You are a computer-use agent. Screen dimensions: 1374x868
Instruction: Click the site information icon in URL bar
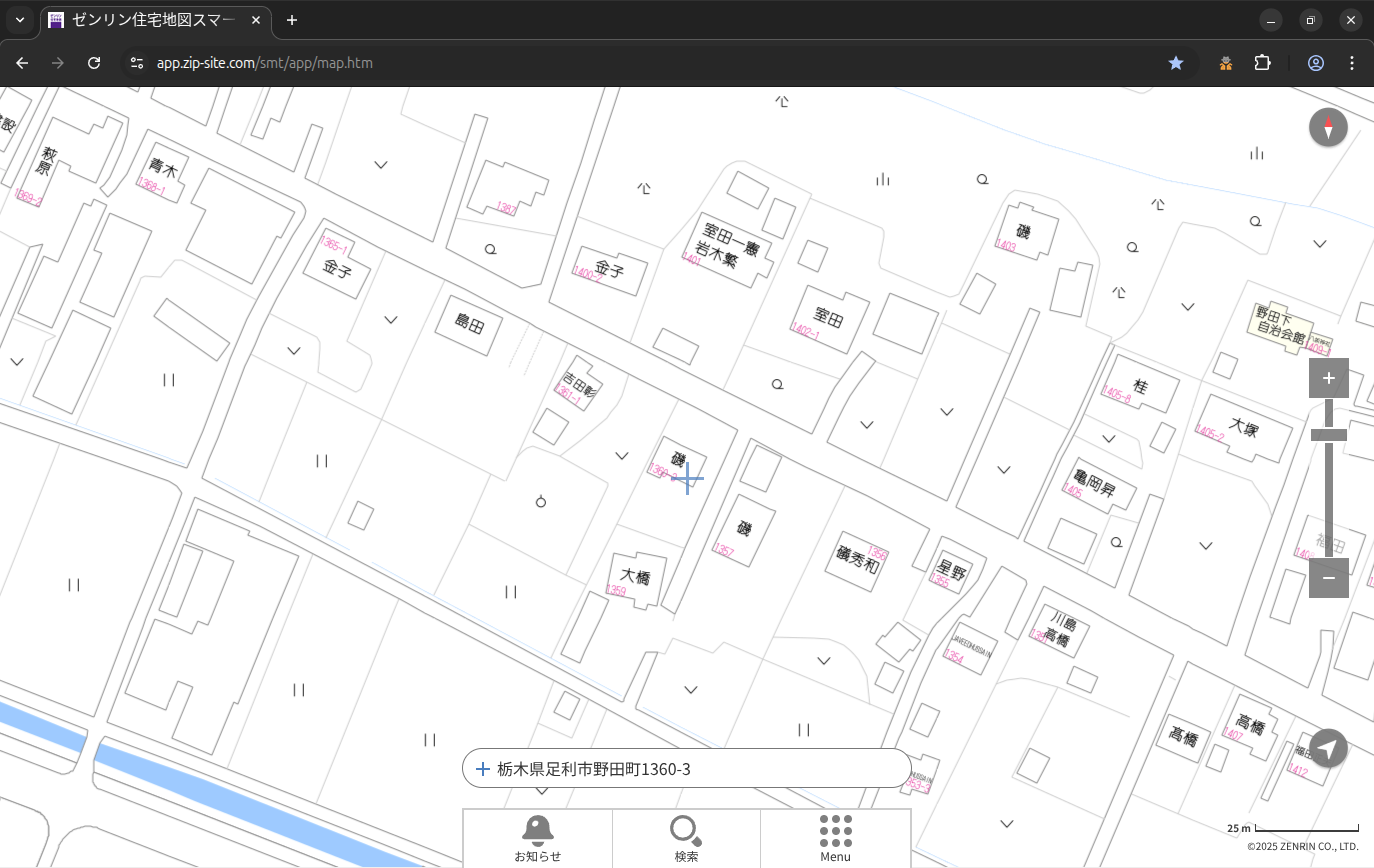(x=138, y=63)
